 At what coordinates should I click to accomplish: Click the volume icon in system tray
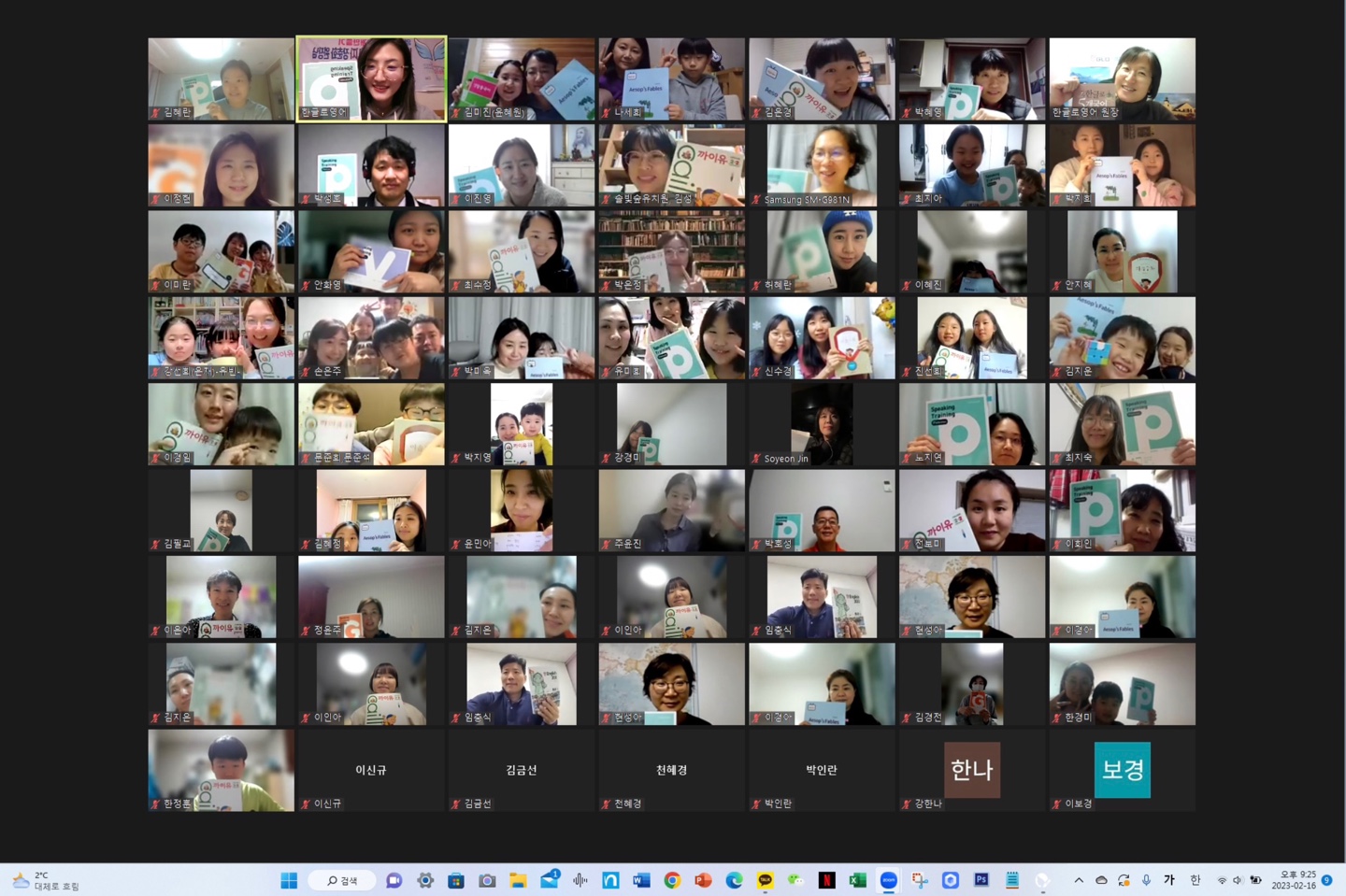(x=1238, y=880)
